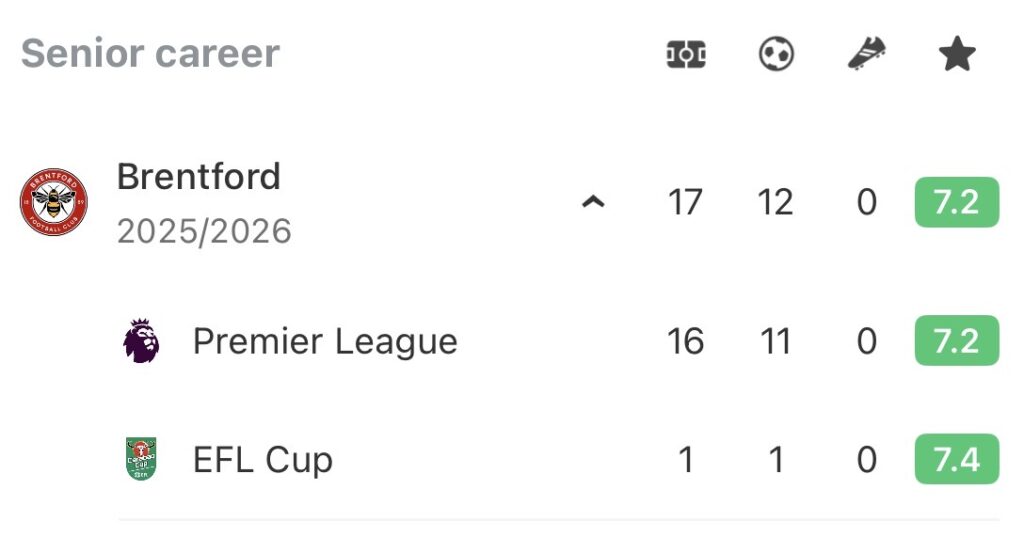Click the rating star icon

[x=957, y=55]
